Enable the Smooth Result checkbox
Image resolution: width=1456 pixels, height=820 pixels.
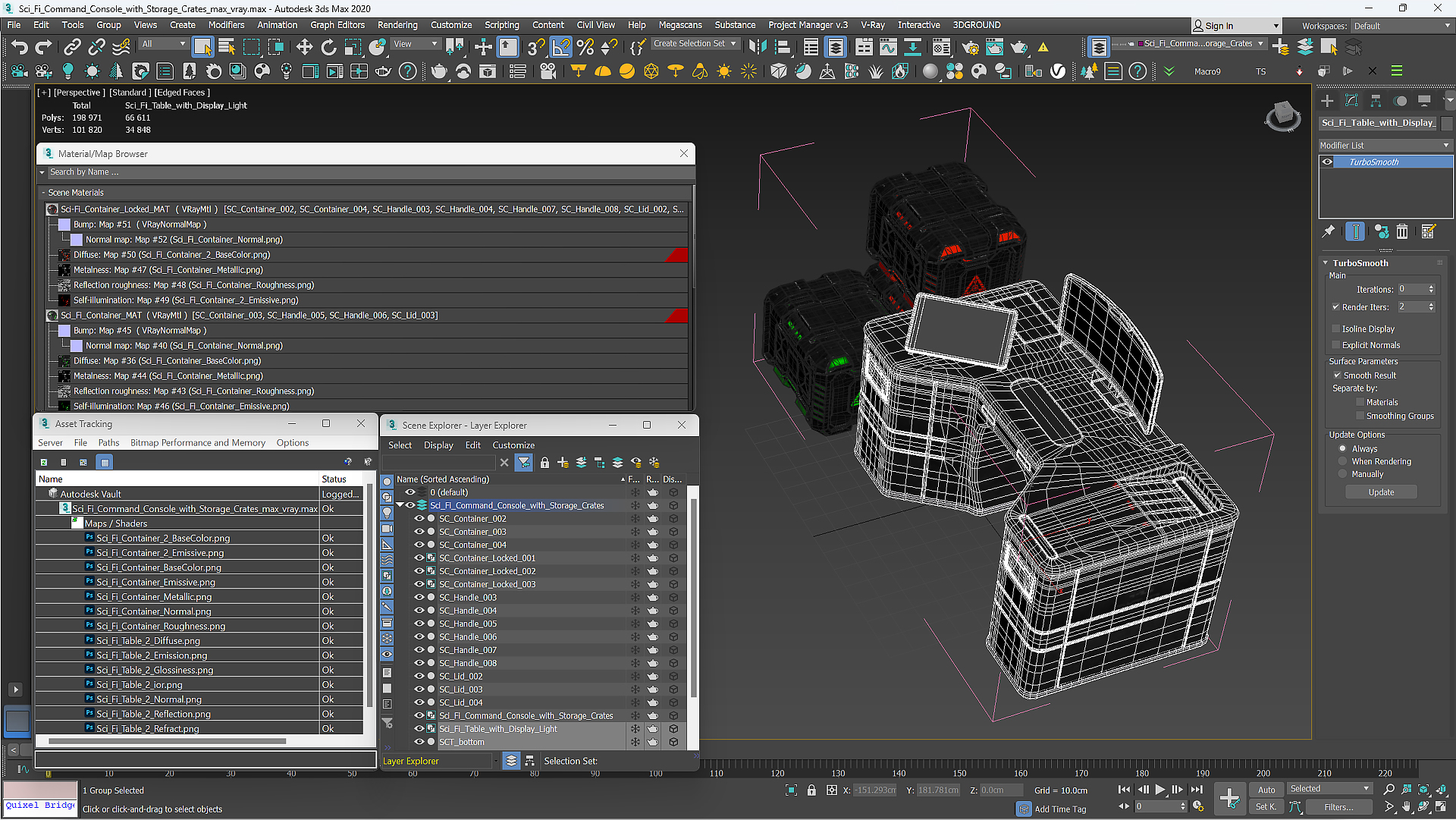point(1338,374)
